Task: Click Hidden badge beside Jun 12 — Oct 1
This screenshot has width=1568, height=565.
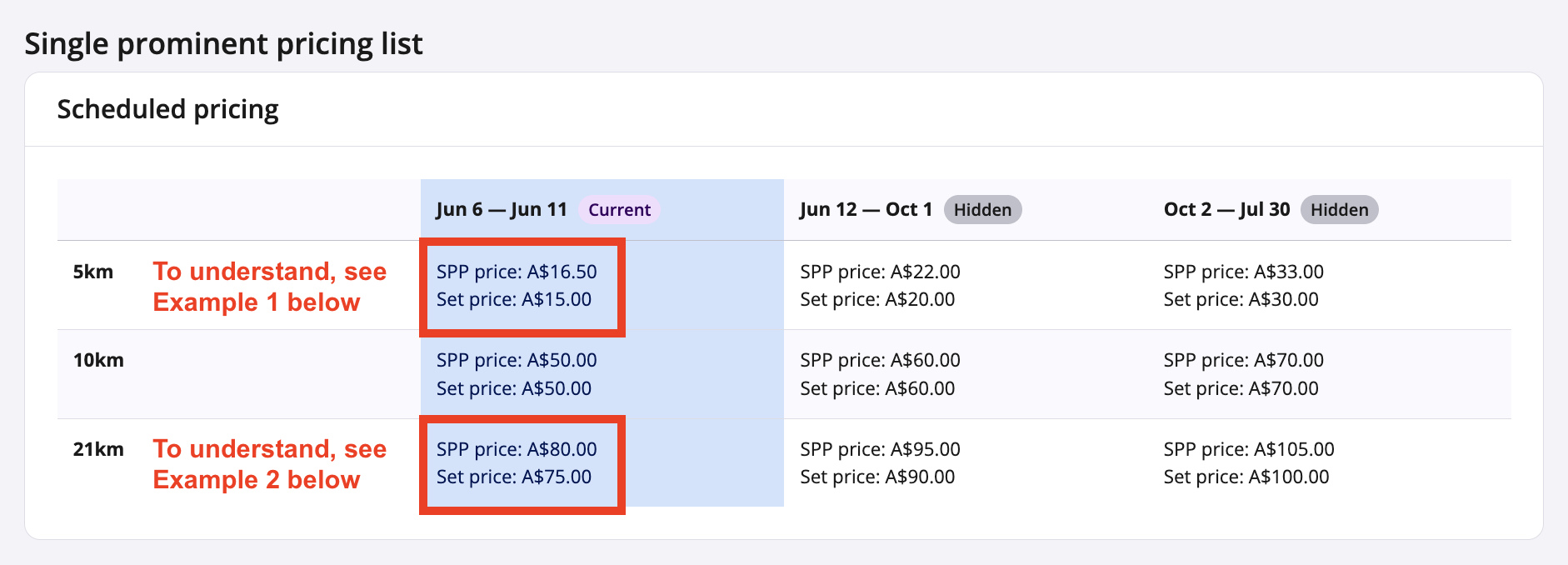Action: point(982,210)
